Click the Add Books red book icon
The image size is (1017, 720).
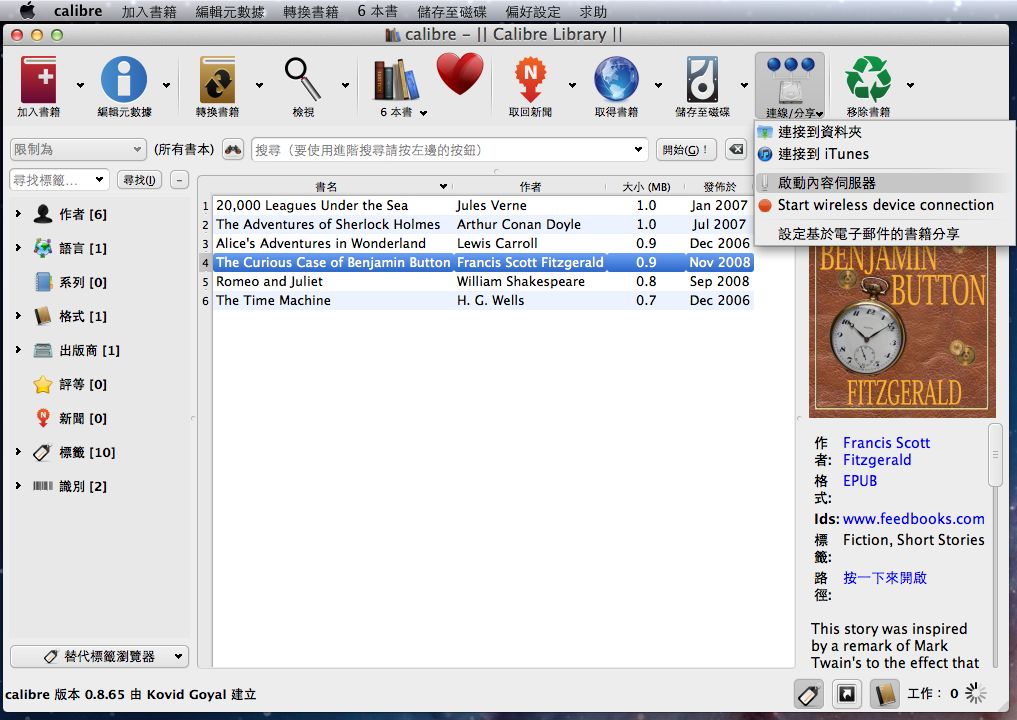(x=39, y=80)
